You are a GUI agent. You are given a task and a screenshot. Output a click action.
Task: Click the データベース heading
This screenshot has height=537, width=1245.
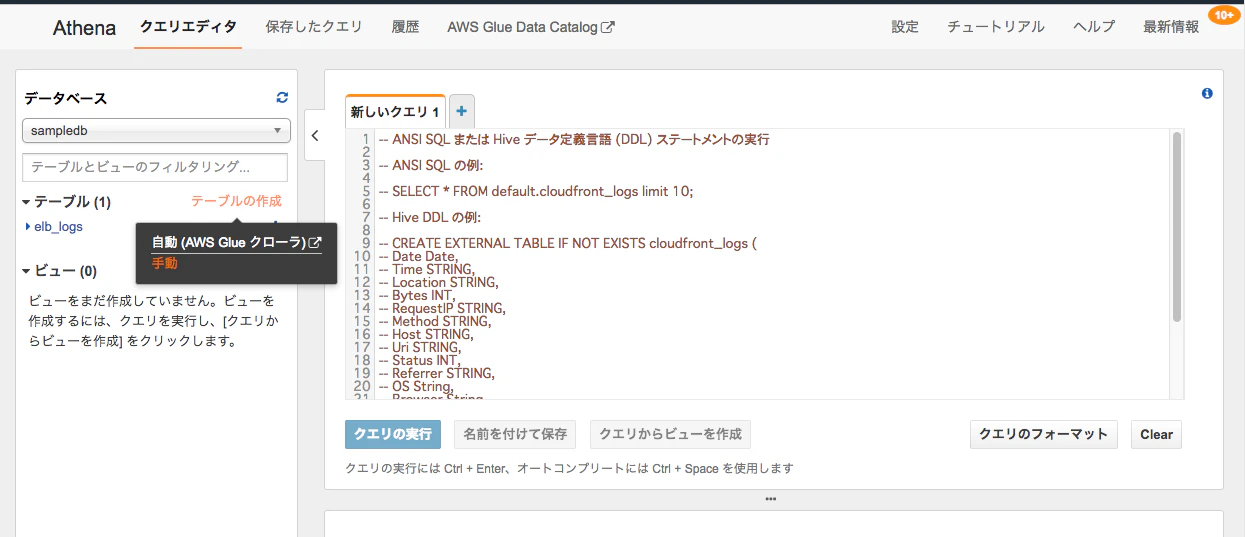pyautogui.click(x=66, y=98)
